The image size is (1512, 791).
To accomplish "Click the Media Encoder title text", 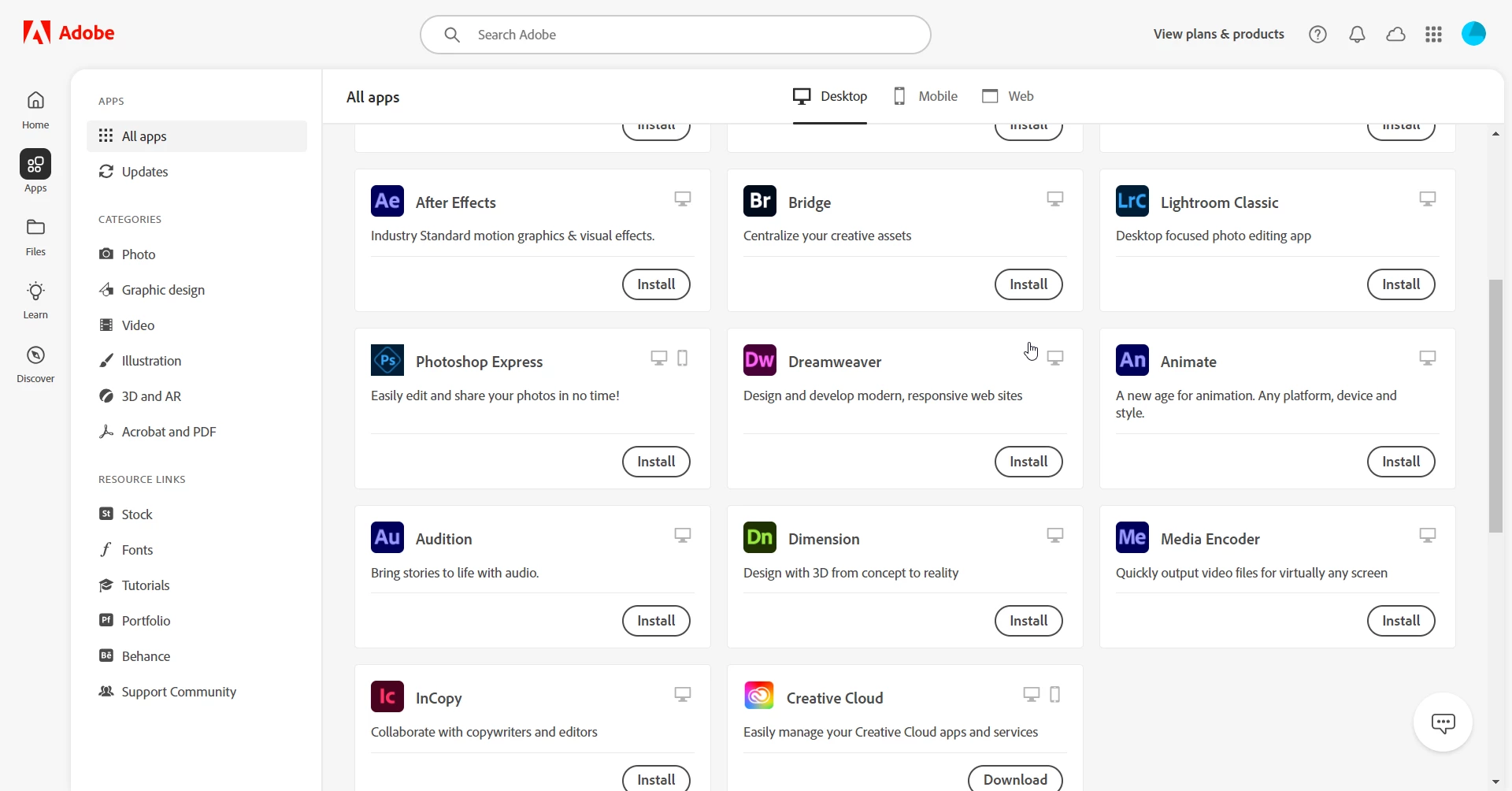I will (x=1210, y=539).
